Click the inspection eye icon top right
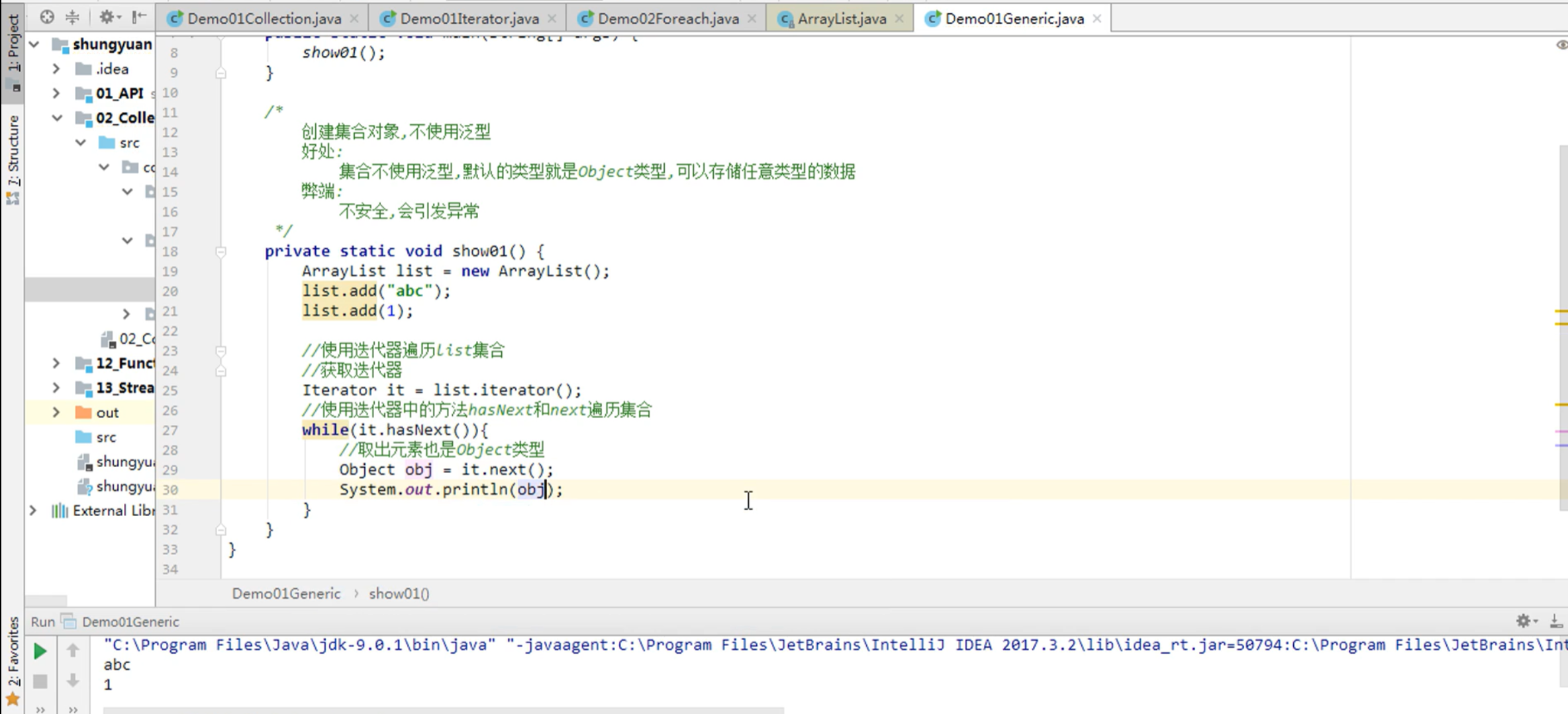Image resolution: width=1568 pixels, height=714 pixels. pos(1561,45)
